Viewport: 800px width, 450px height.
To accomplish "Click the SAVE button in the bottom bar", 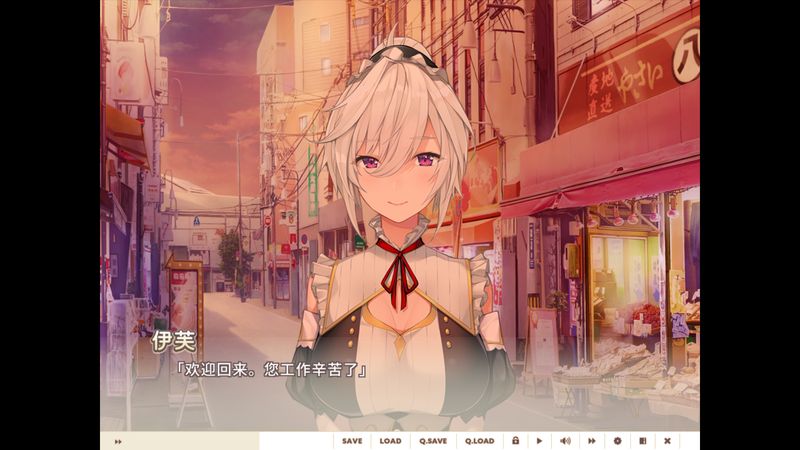I will tap(352, 441).
